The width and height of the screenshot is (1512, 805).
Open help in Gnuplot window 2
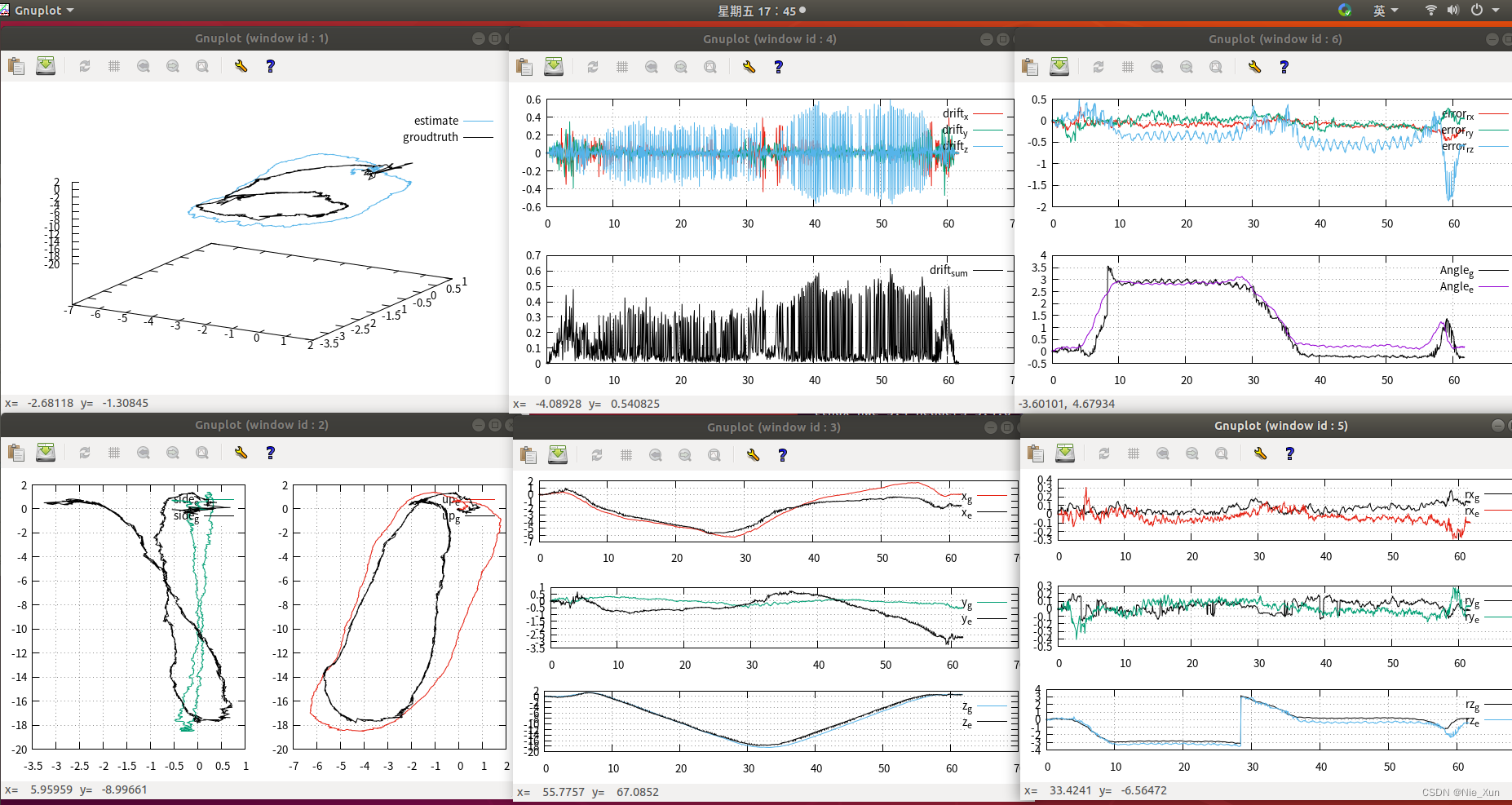tap(270, 453)
